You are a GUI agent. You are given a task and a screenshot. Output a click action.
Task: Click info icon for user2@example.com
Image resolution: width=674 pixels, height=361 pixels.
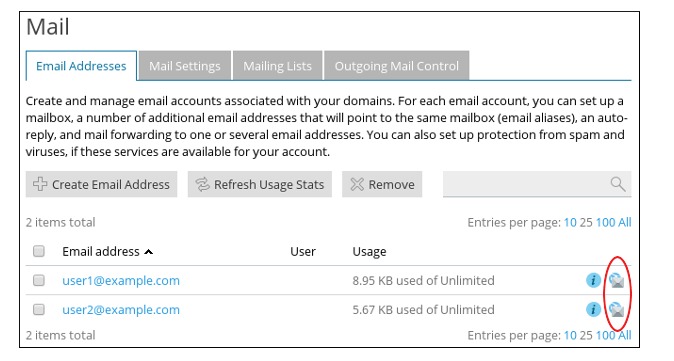coord(593,309)
